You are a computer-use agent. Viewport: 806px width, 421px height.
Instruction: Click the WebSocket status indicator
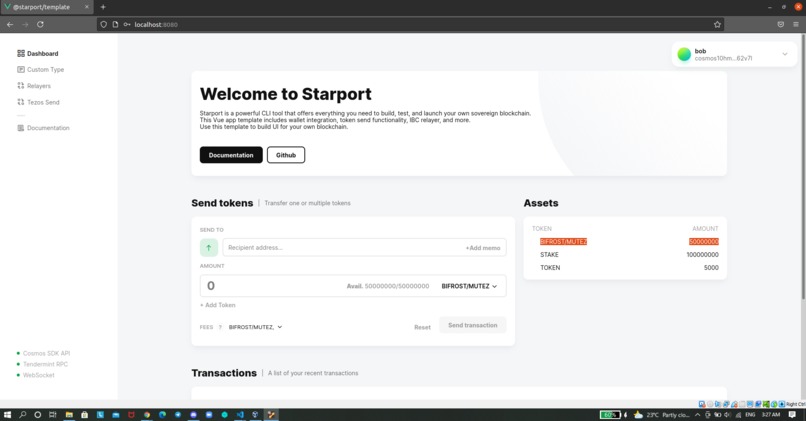(35, 375)
